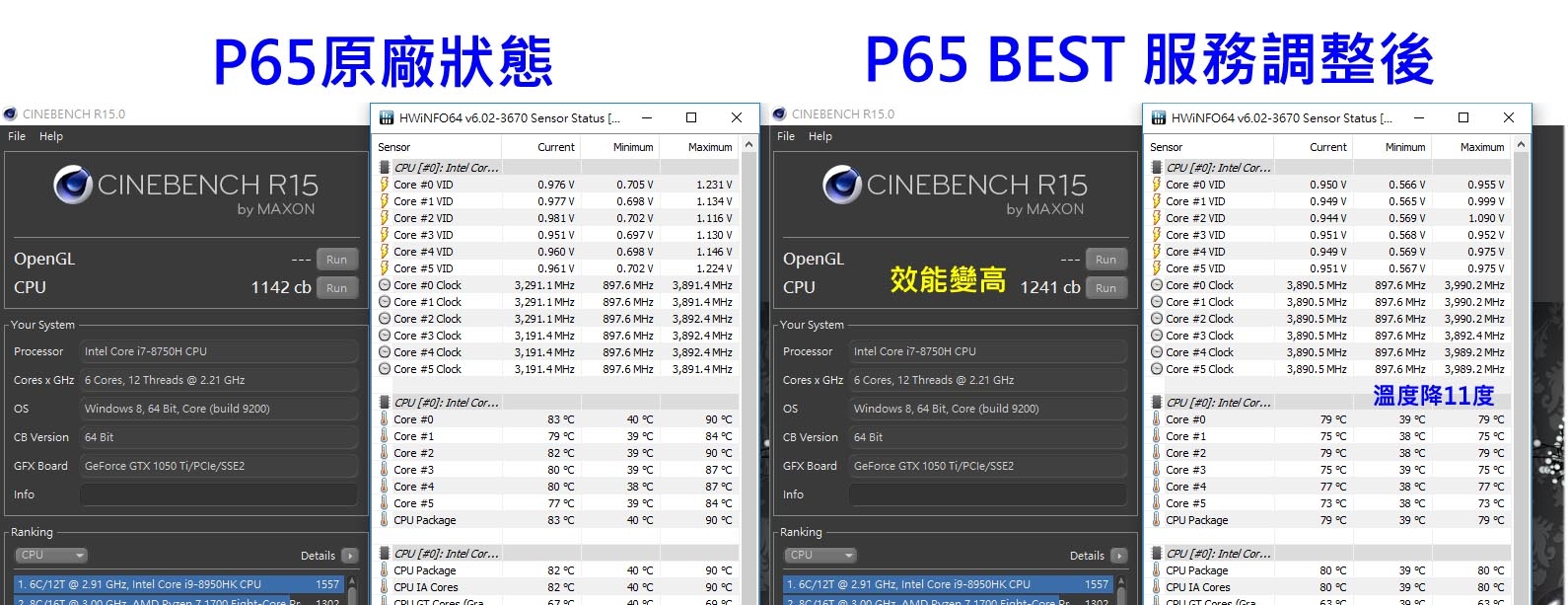This screenshot has height=605, width=1568.
Task: Open Help menu in right CINEBENCH window
Action: click(820, 136)
